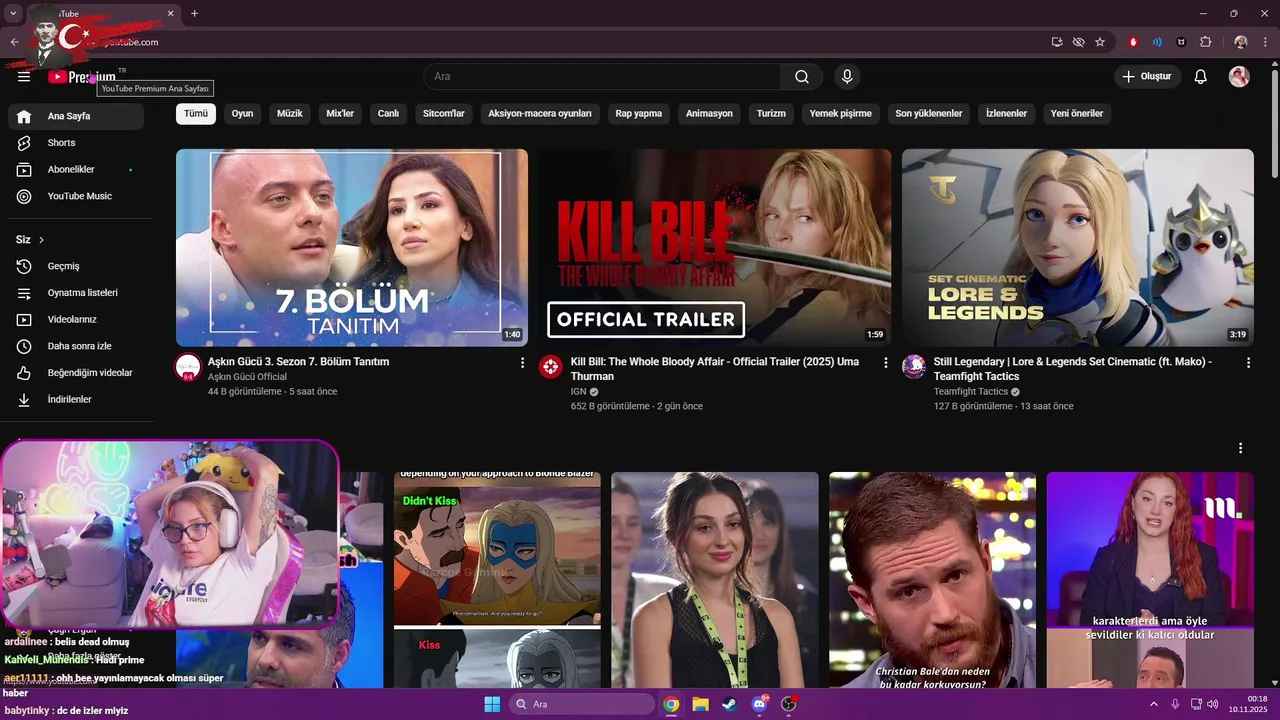
Task: Open Aşkın Gücü Official channel avatar
Action: tap(188, 367)
